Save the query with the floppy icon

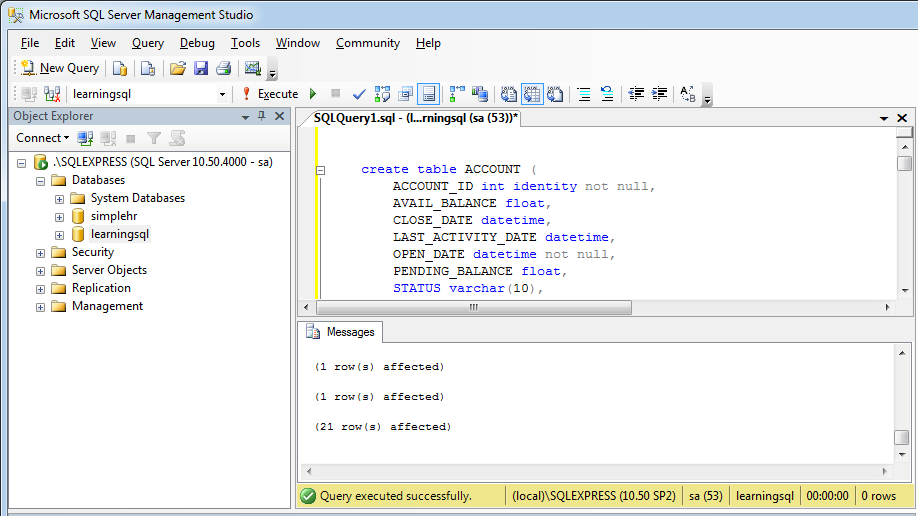[201, 69]
